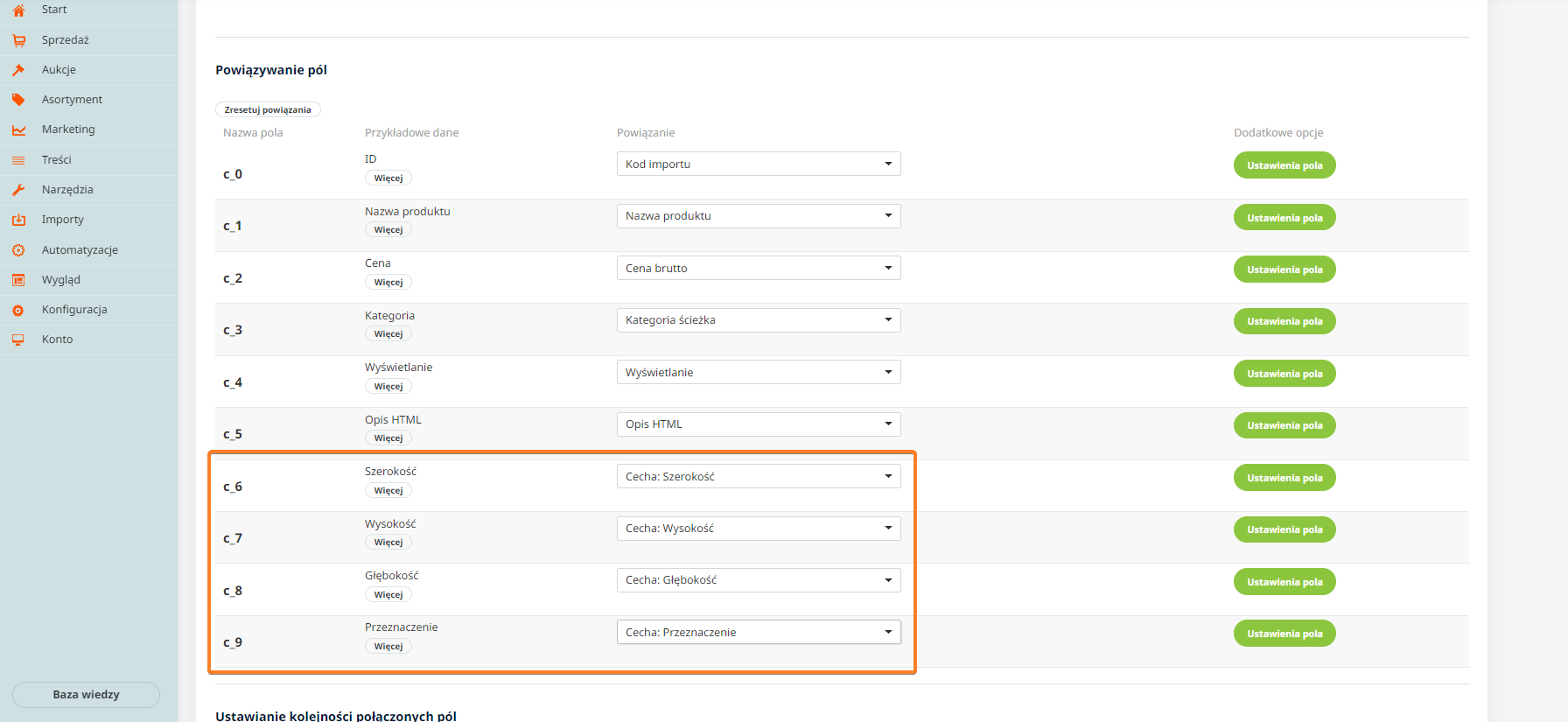The width and height of the screenshot is (1568, 722).
Task: Click the Start home icon in sidebar
Action: (x=18, y=11)
